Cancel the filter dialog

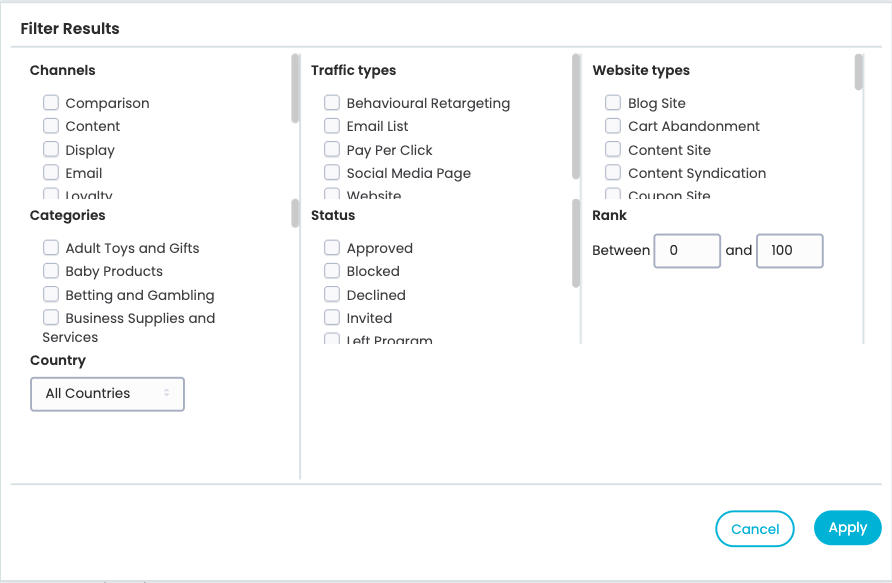pyautogui.click(x=755, y=529)
